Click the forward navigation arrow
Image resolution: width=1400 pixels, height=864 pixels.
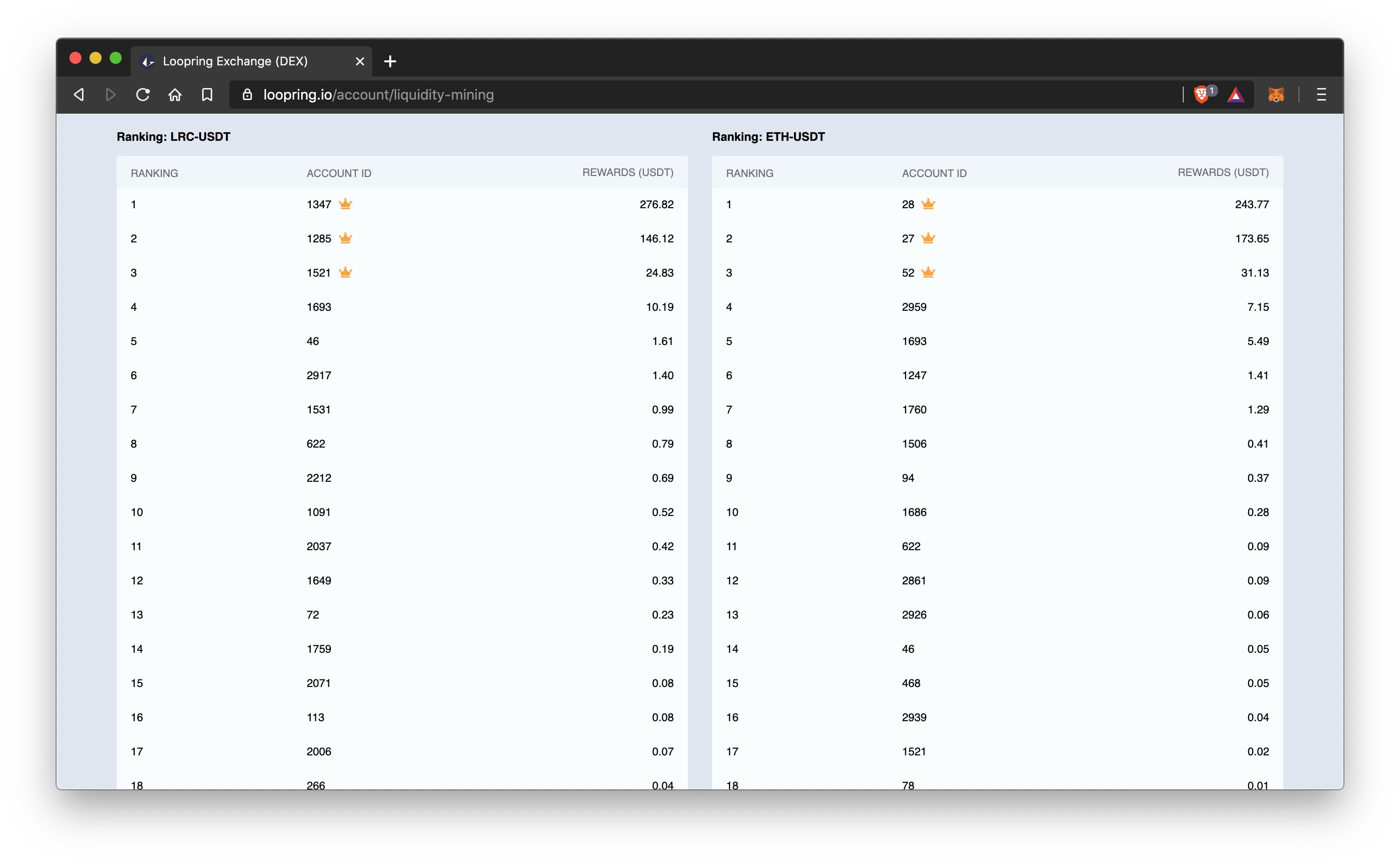(x=111, y=95)
